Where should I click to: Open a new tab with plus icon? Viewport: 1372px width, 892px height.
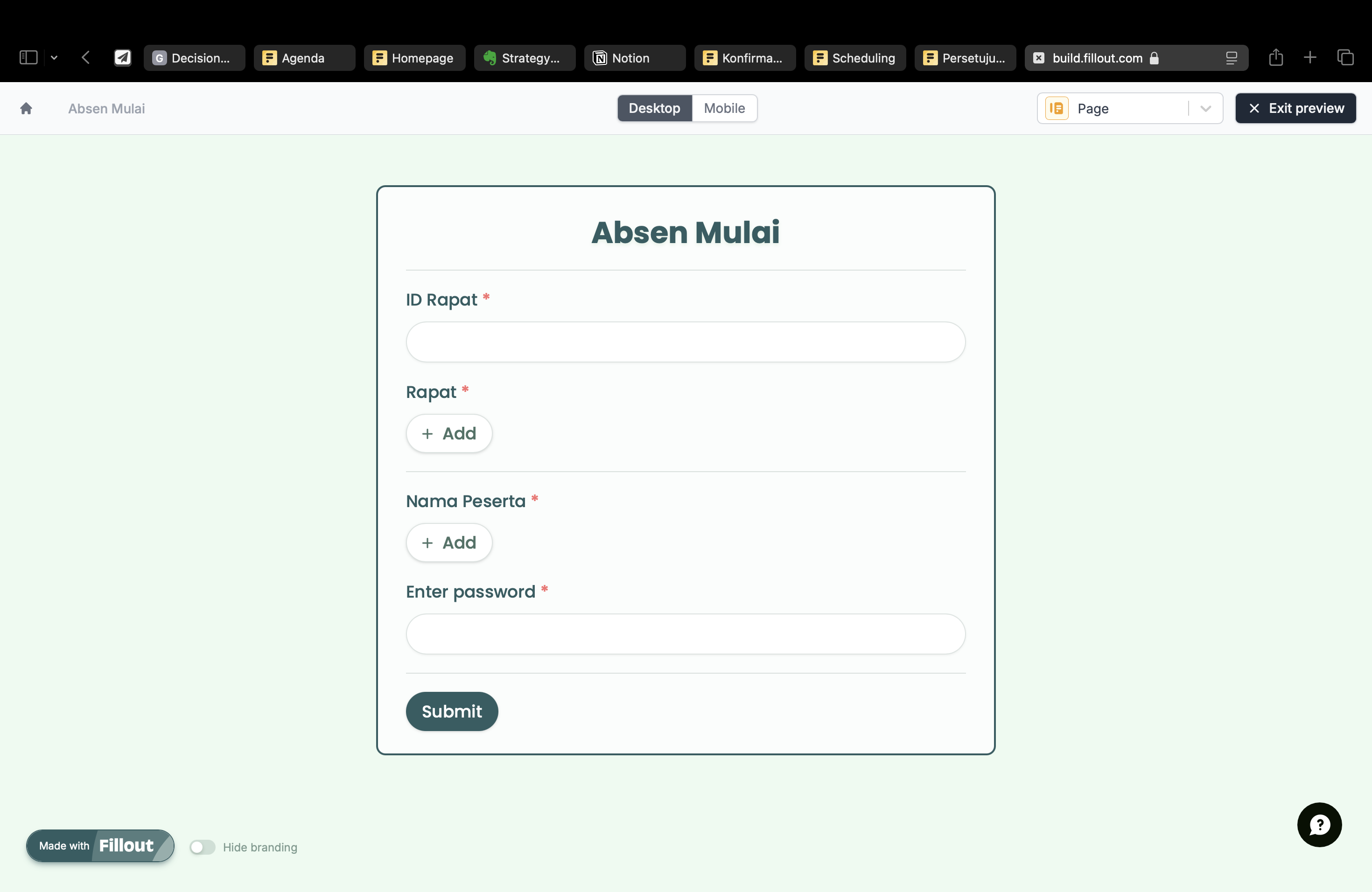tap(1310, 57)
